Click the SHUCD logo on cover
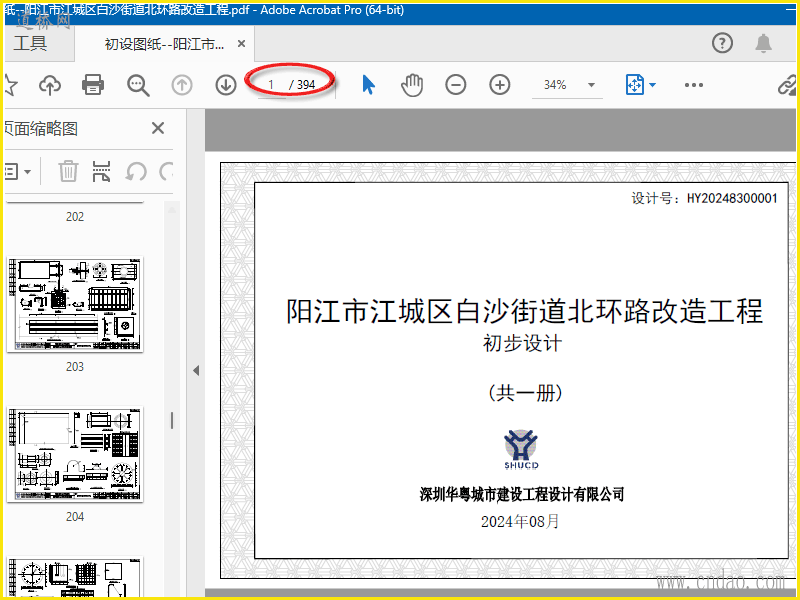The image size is (800, 600). tap(521, 449)
